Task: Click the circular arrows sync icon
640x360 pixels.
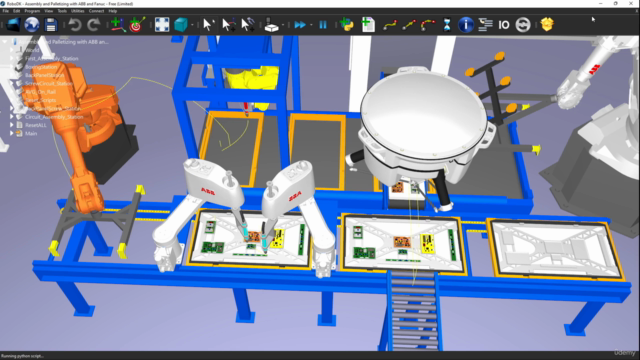Action: pos(523,25)
